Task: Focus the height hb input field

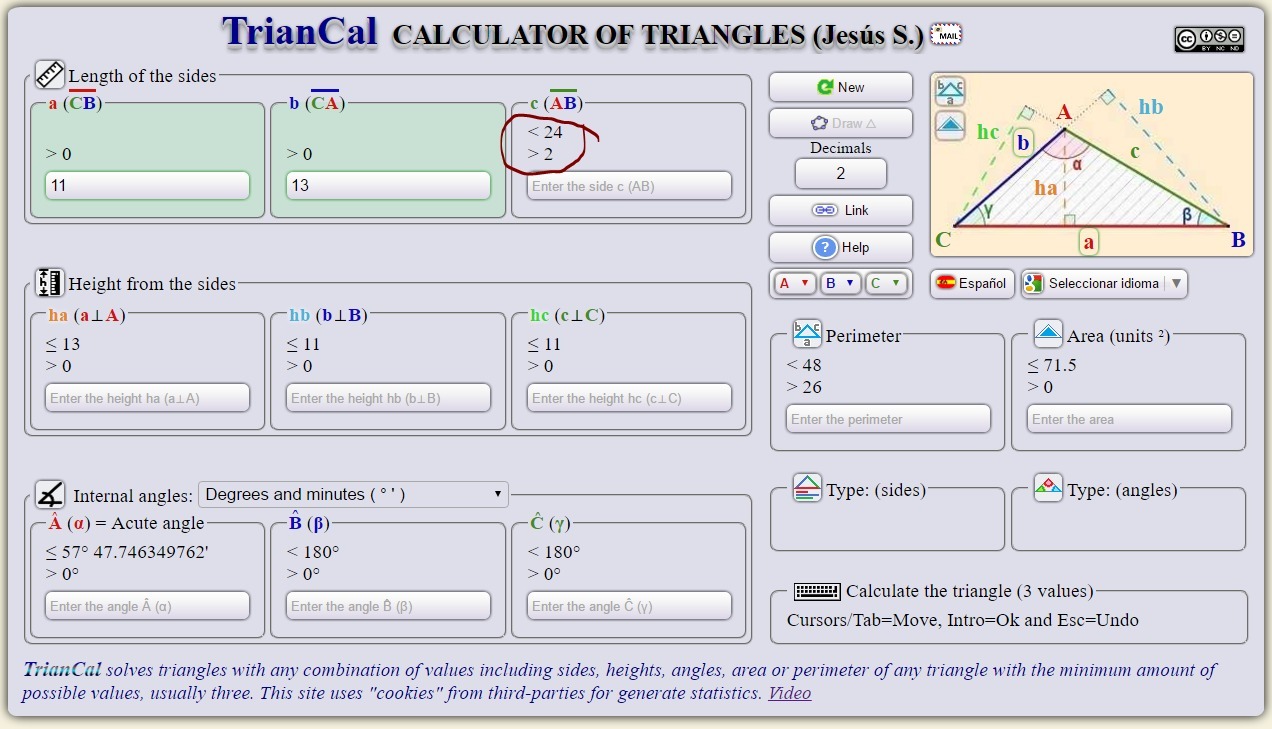Action: (388, 398)
